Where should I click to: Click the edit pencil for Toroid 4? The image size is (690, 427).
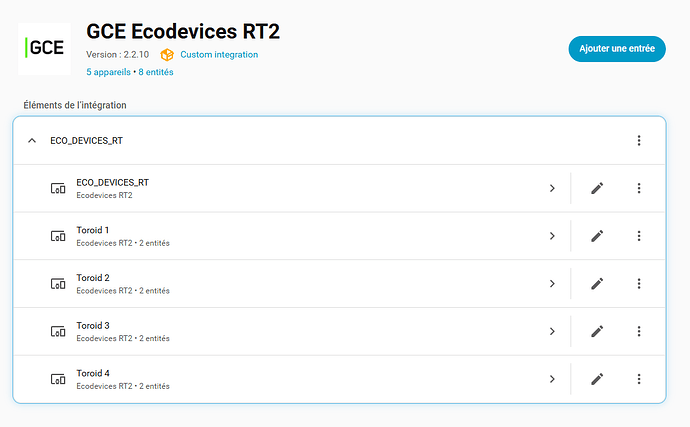(597, 379)
